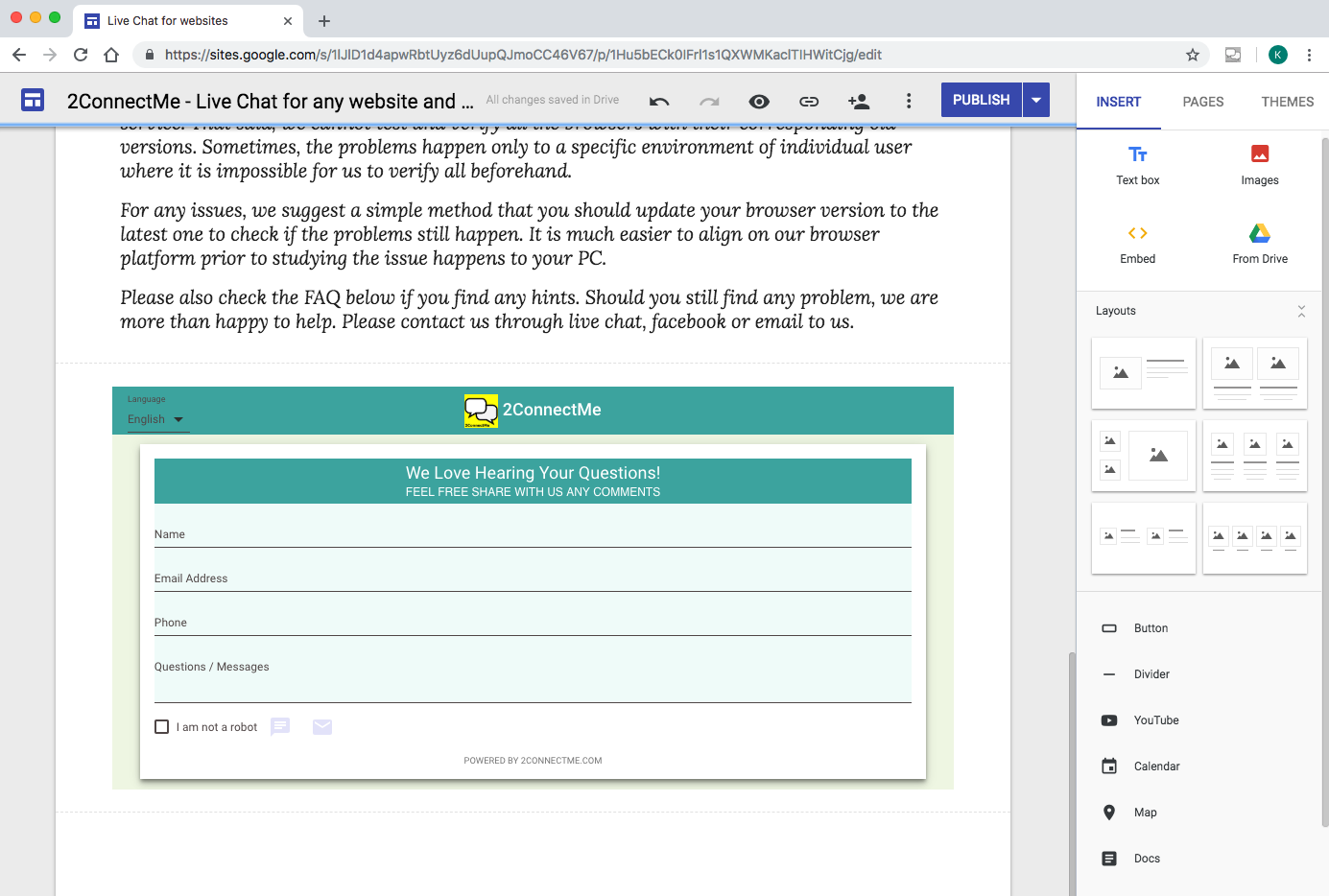The width and height of the screenshot is (1329, 896).
Task: Choose the four-image column layout
Action: pyautogui.click(x=1255, y=538)
